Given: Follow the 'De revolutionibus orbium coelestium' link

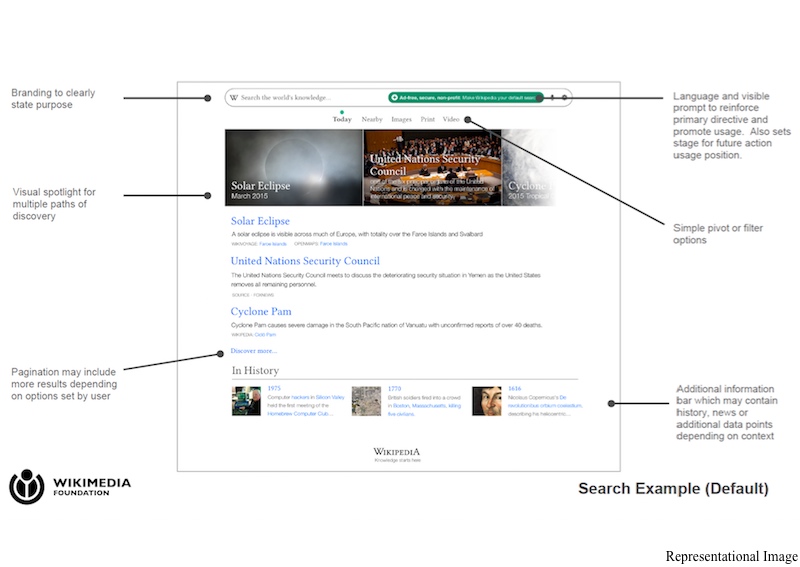Looking at the screenshot, I should [545, 402].
